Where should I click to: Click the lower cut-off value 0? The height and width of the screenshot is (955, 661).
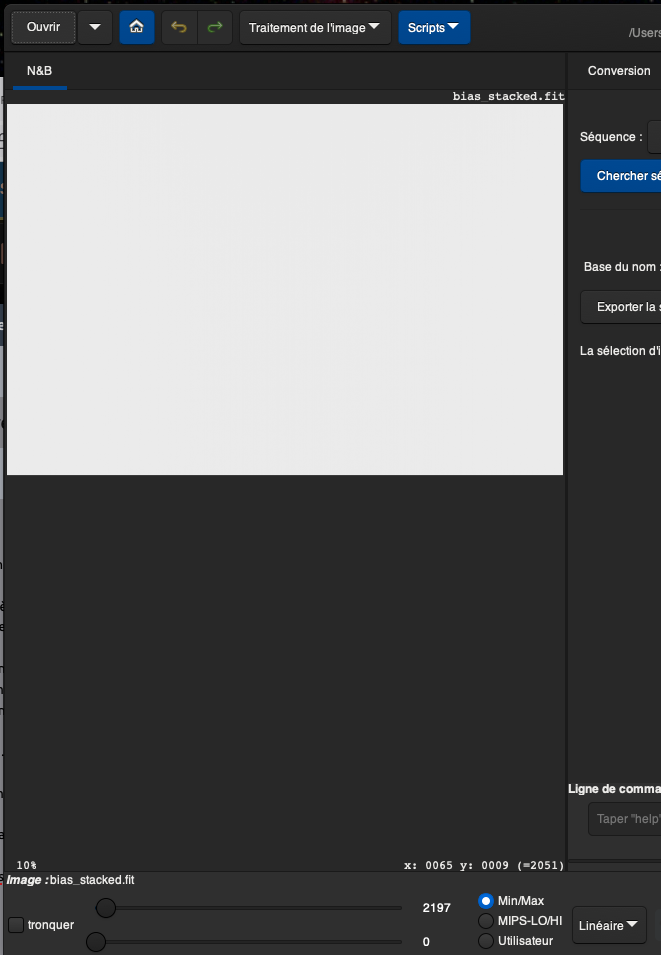pyautogui.click(x=426, y=942)
